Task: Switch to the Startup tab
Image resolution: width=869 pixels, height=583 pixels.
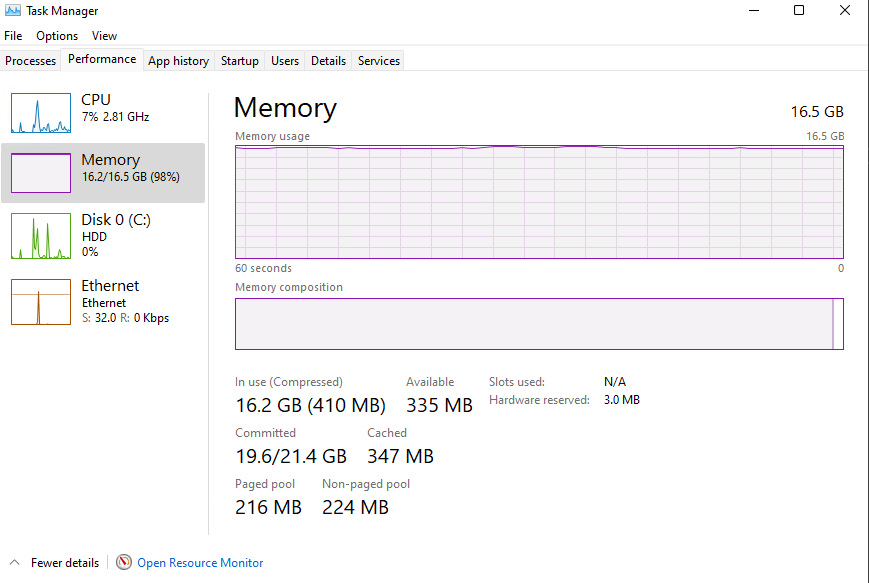Action: point(240,60)
